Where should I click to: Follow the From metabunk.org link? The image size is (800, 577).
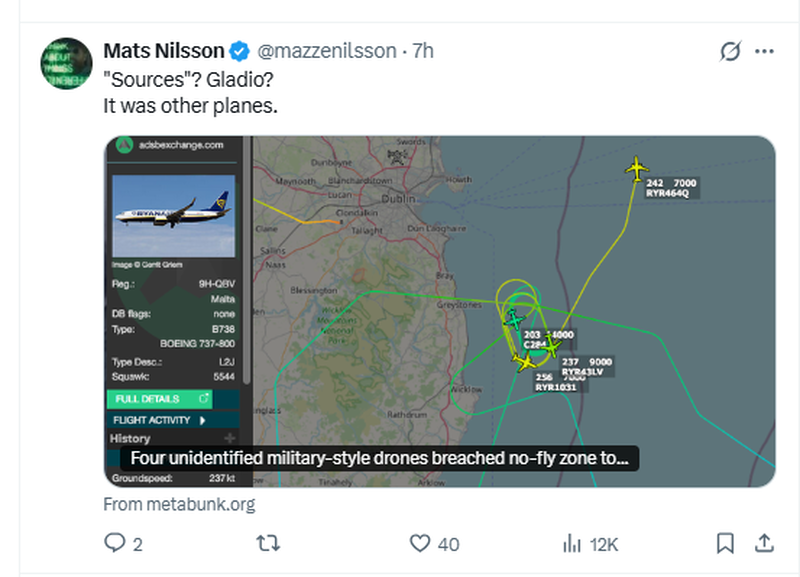coord(179,504)
